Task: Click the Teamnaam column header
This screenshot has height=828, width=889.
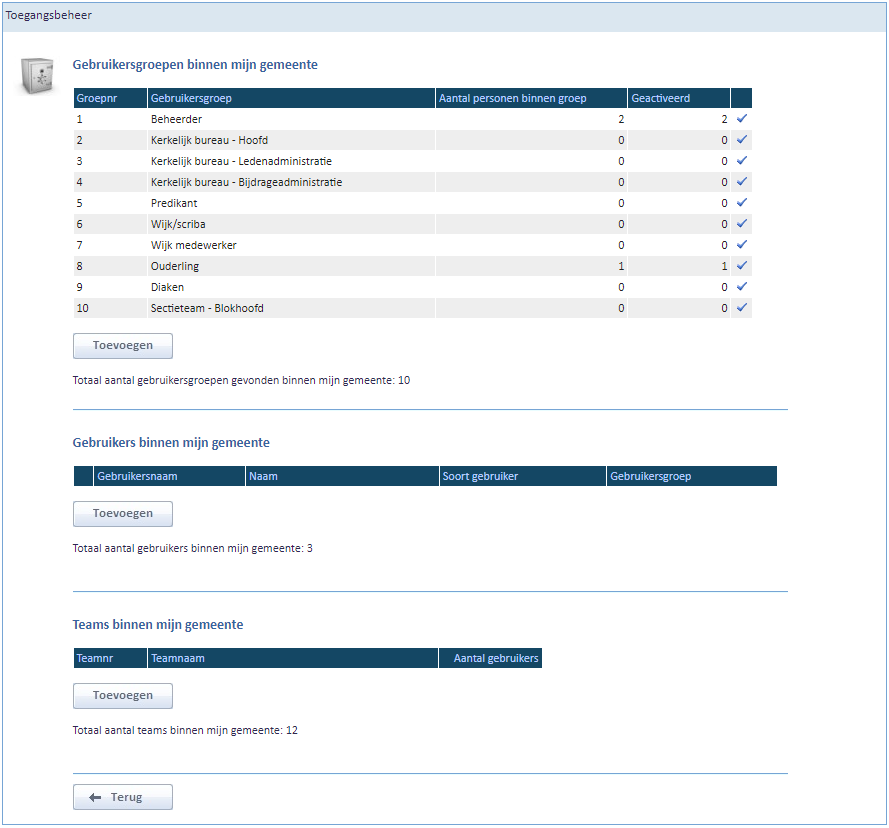Action: (x=293, y=658)
